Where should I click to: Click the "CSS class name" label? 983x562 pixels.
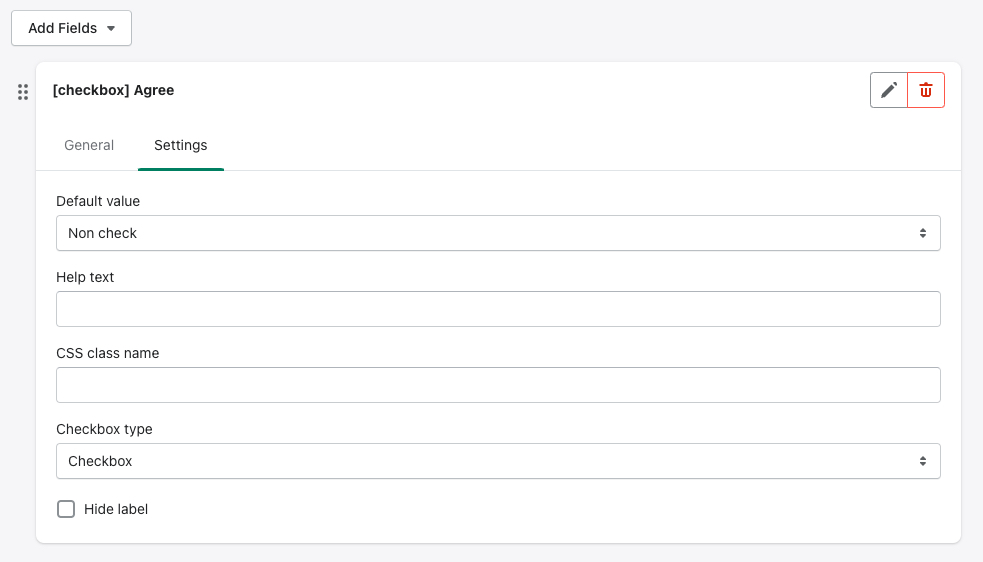coord(107,353)
